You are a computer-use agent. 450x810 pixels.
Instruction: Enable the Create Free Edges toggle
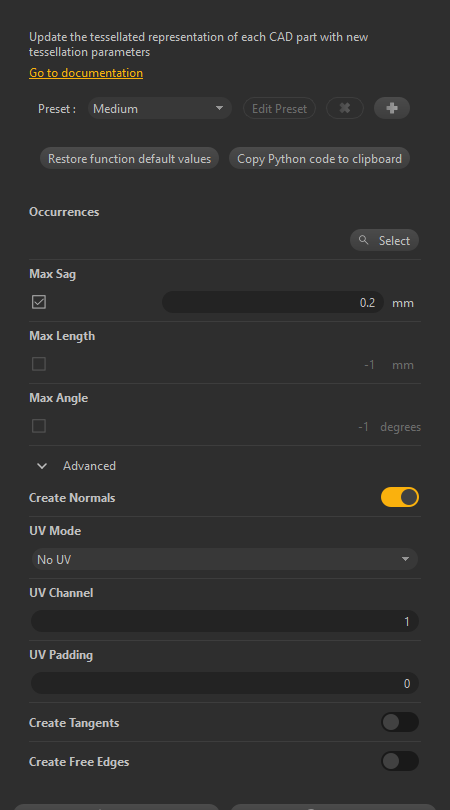400,761
